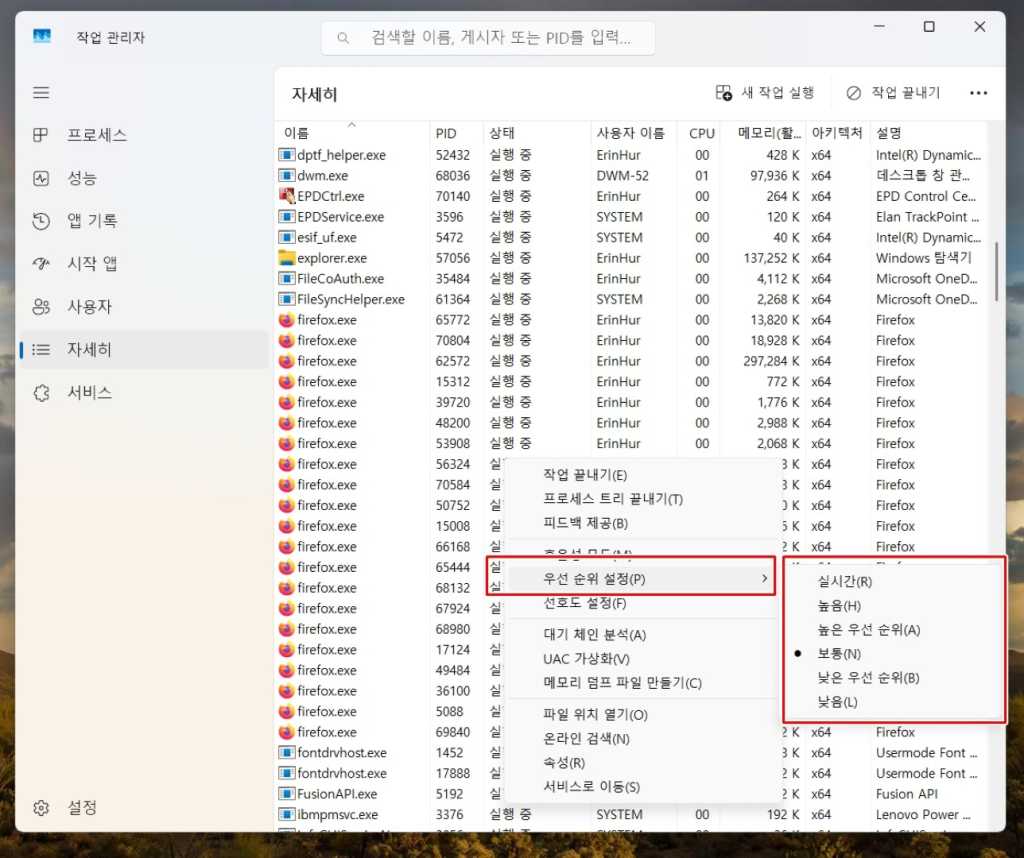The height and width of the screenshot is (858, 1024).
Task: Click the process search input field
Action: pyautogui.click(x=489, y=37)
